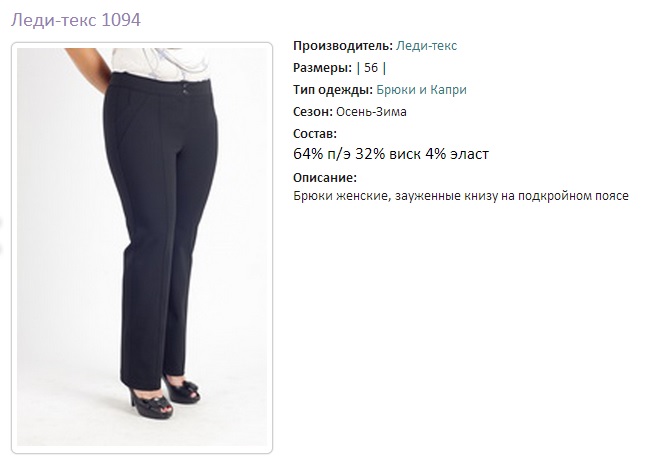Open the Брюки и Капри category link
This screenshot has height=462, width=652.
point(421,90)
